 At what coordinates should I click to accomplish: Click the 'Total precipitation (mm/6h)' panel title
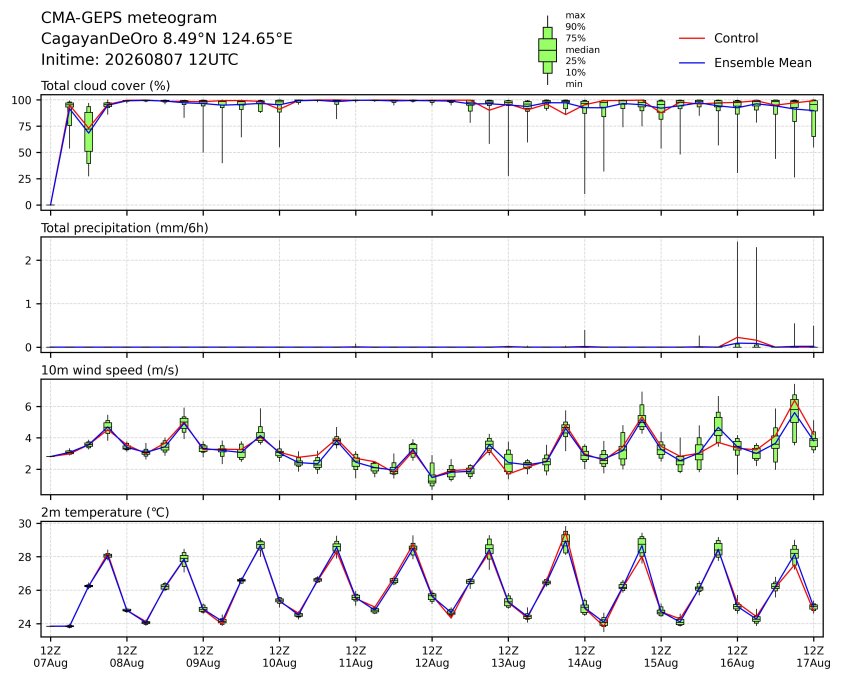click(x=125, y=228)
